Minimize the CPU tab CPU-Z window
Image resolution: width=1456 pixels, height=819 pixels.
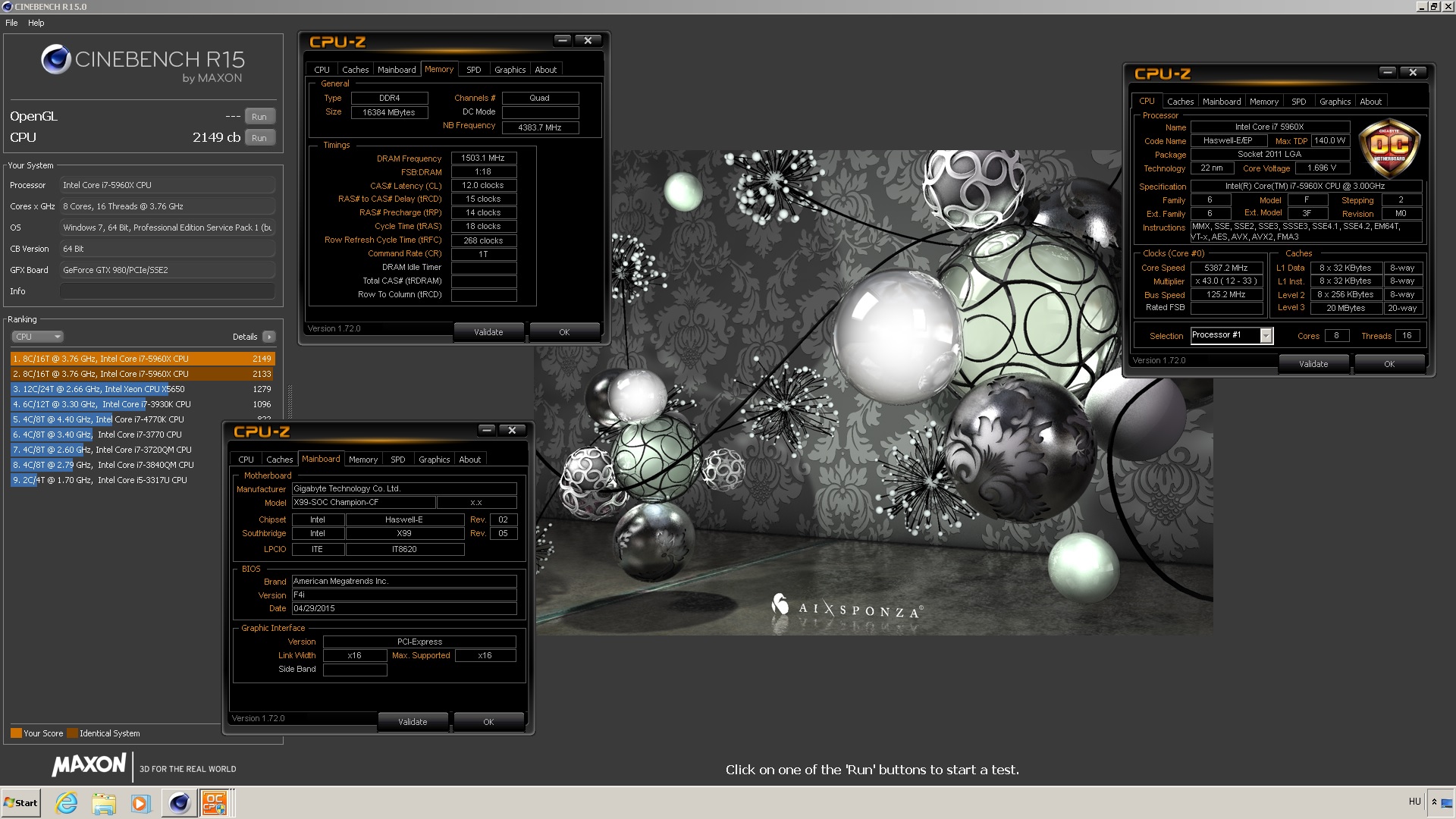coord(1387,72)
